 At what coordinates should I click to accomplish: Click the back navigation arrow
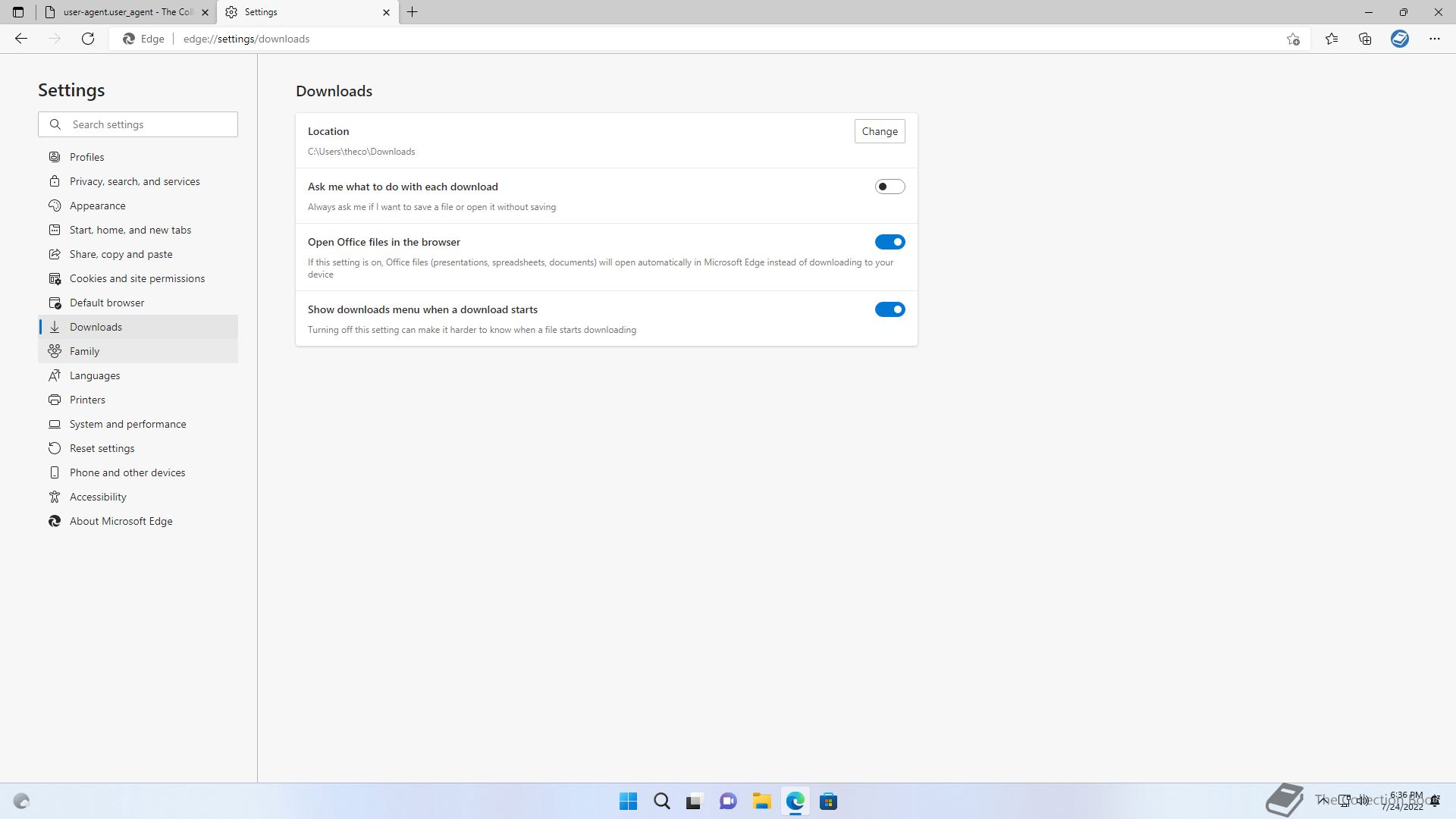pos(21,39)
